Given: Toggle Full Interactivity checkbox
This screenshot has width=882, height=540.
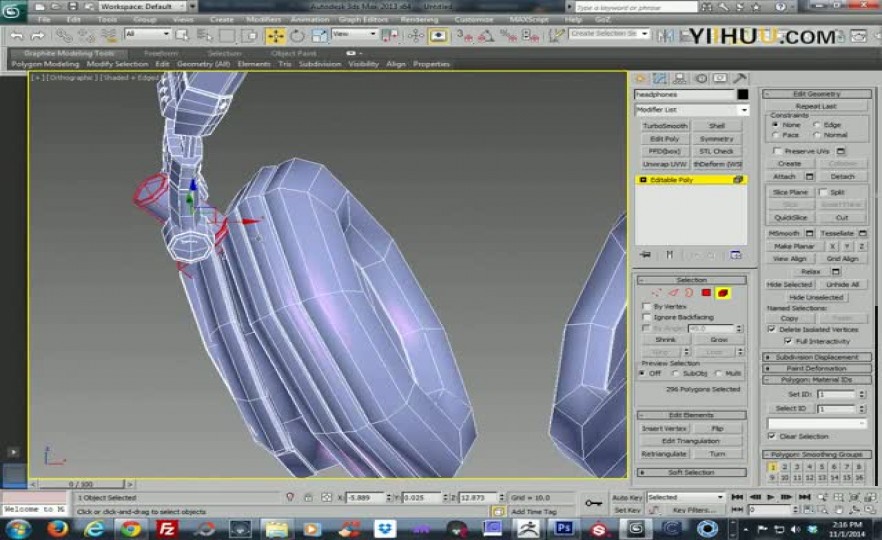Looking at the screenshot, I should click(788, 341).
